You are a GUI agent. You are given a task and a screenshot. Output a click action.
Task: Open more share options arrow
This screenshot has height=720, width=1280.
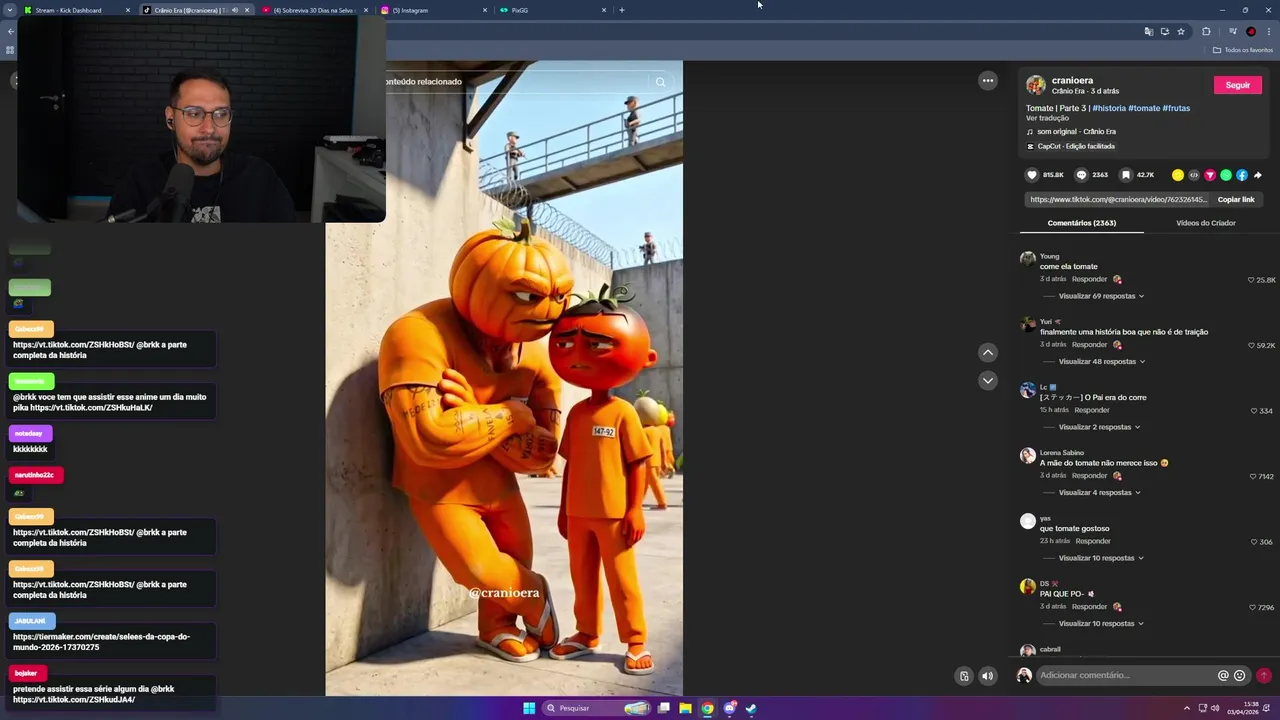pyautogui.click(x=1258, y=175)
